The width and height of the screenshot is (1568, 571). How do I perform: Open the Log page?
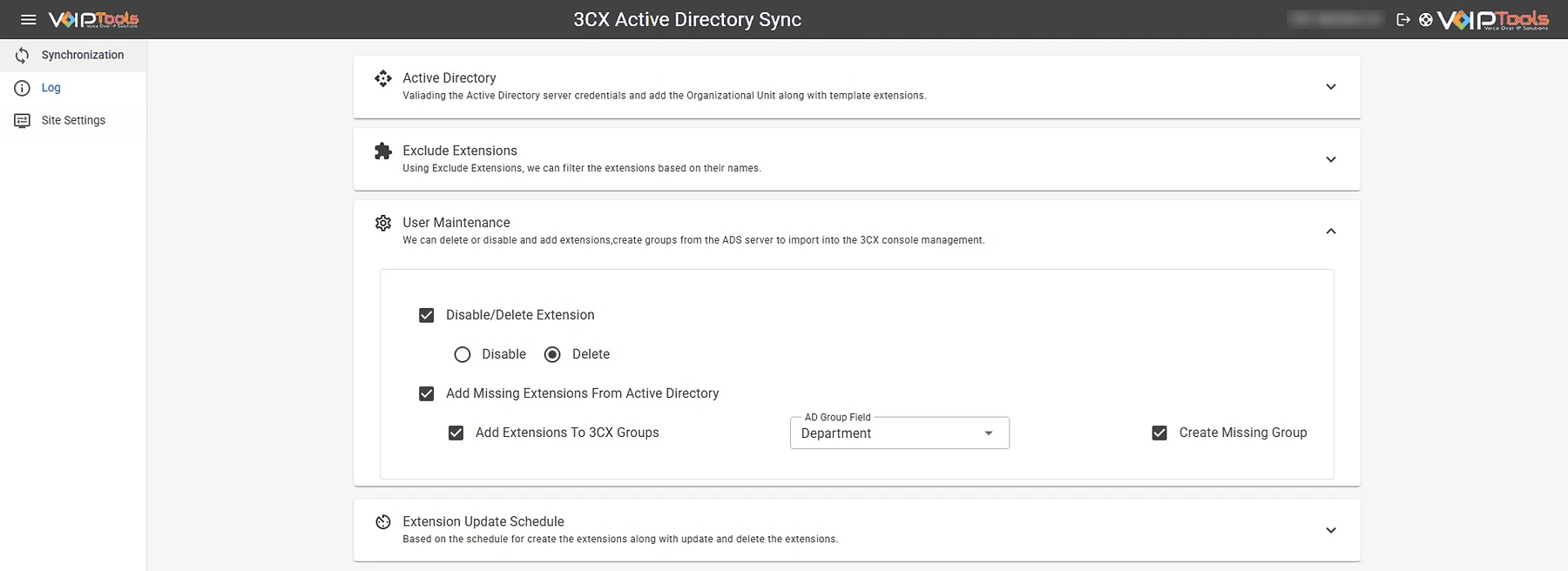tap(73, 88)
